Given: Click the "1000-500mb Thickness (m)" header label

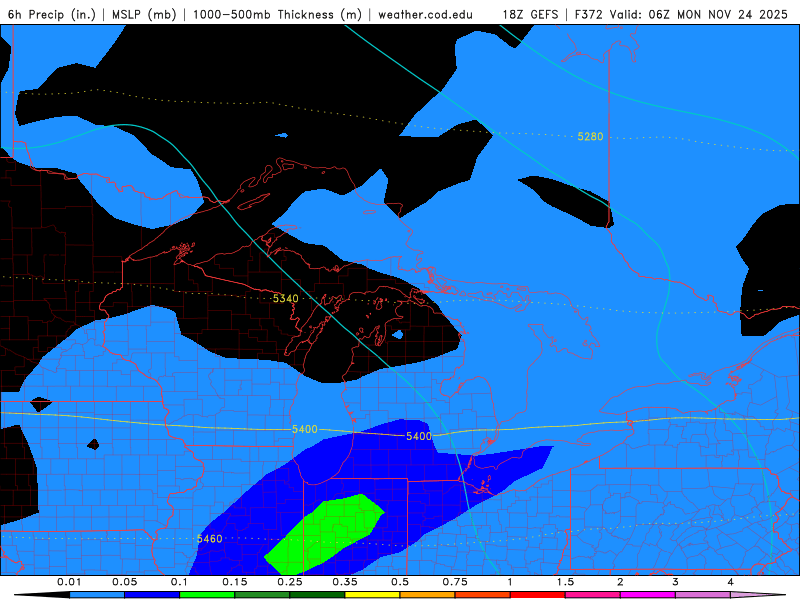Looking at the screenshot, I should point(277,14).
